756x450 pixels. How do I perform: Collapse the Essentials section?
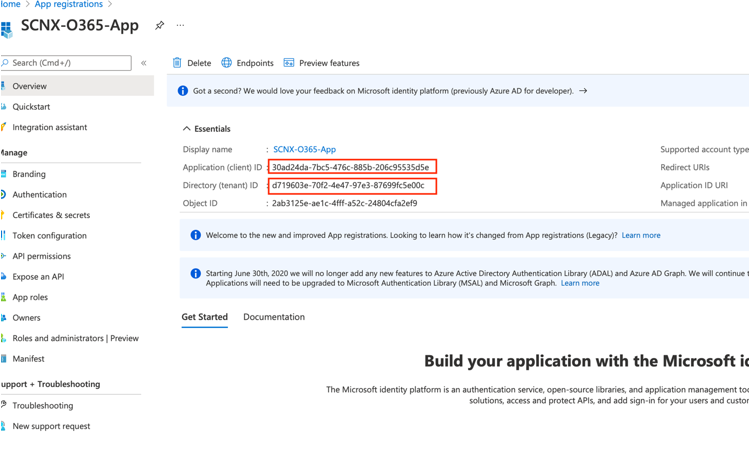tap(187, 129)
